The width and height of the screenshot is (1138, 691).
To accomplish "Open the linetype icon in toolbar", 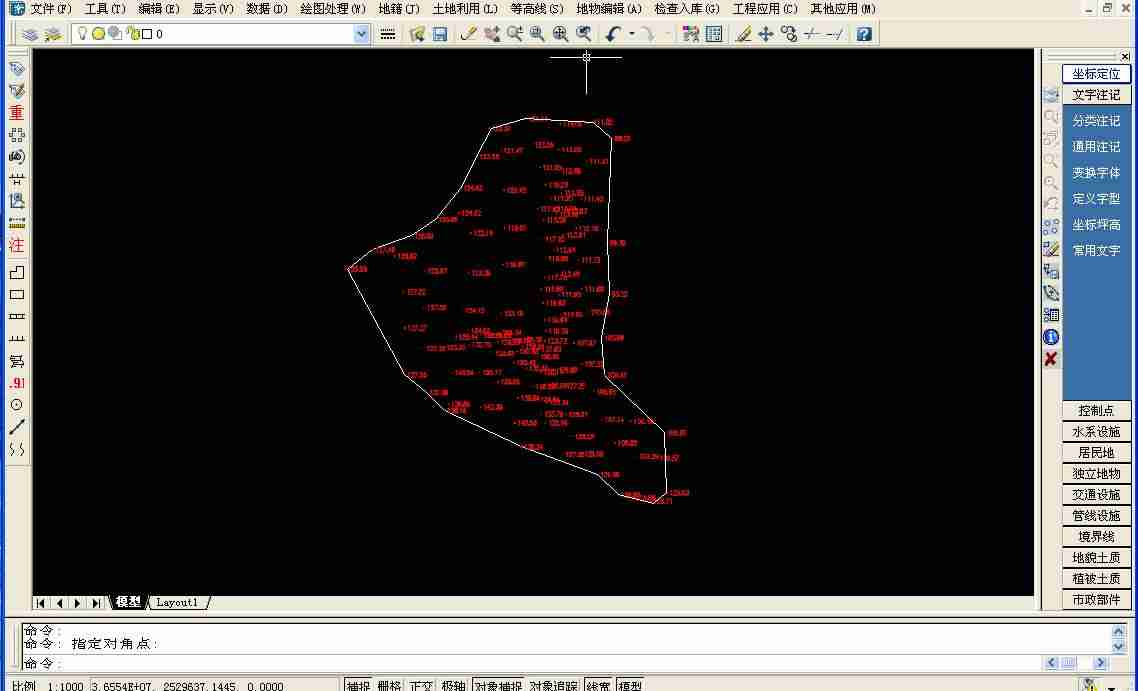I will 388,34.
